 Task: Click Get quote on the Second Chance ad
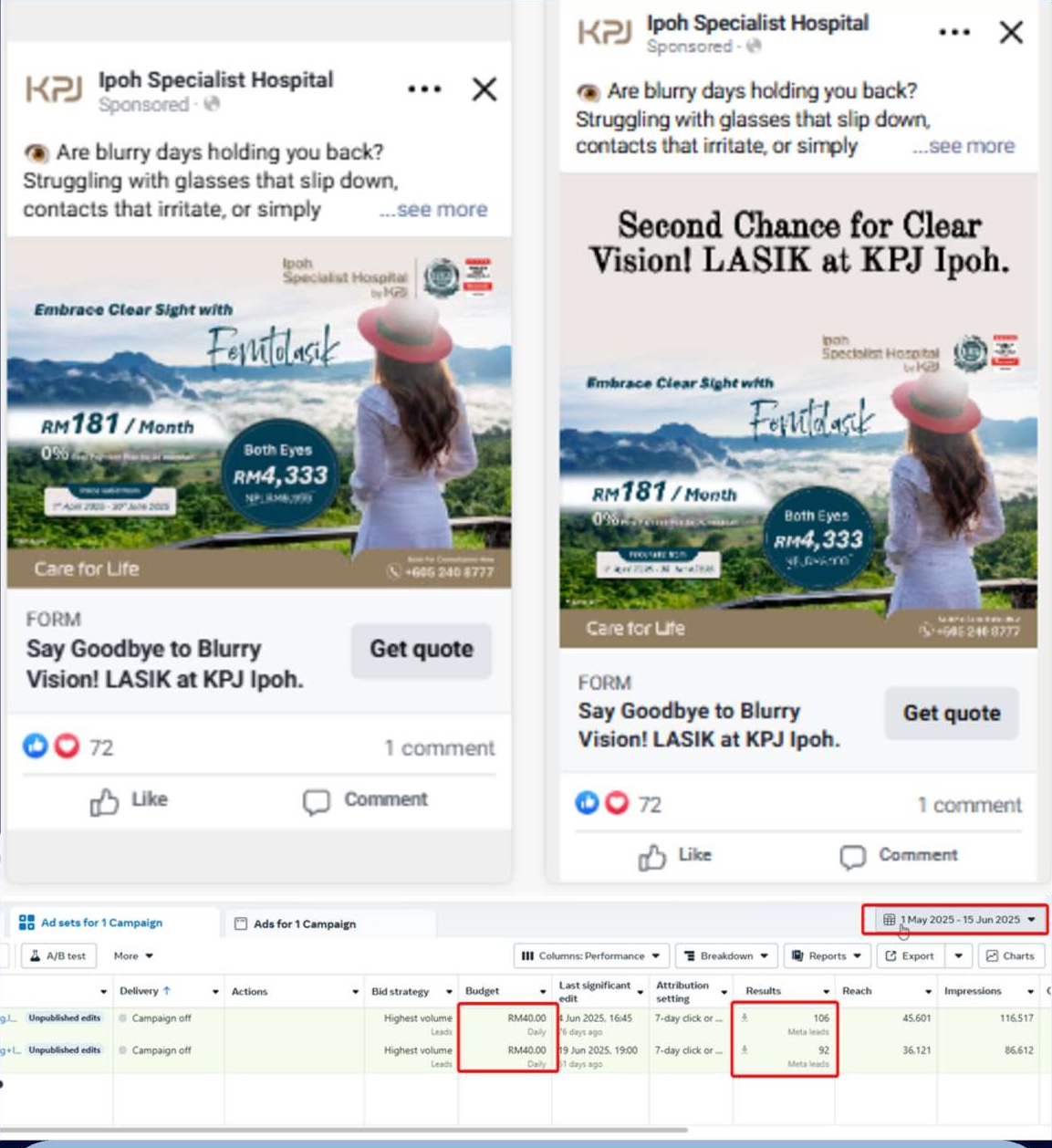(x=952, y=714)
